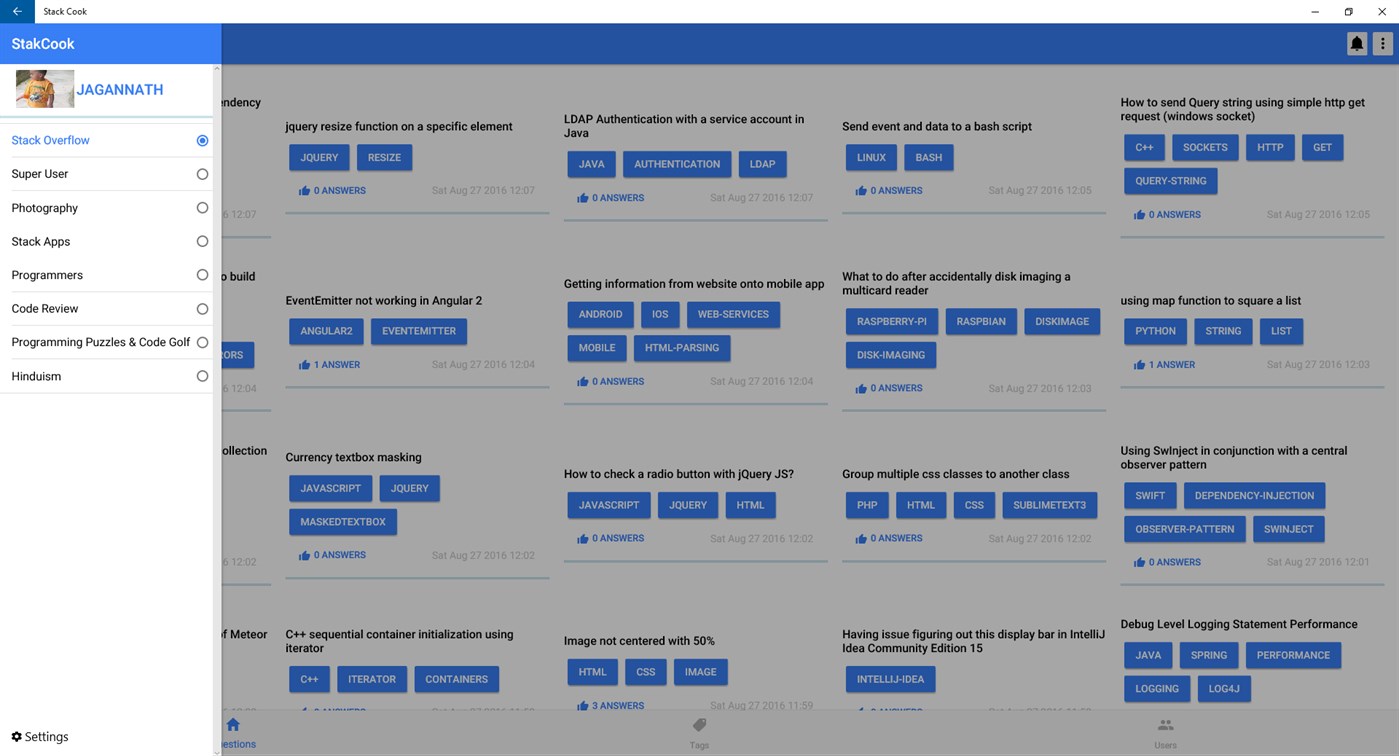Open question 'Send event and data to a bash script'
The width and height of the screenshot is (1399, 756).
pyautogui.click(x=937, y=127)
